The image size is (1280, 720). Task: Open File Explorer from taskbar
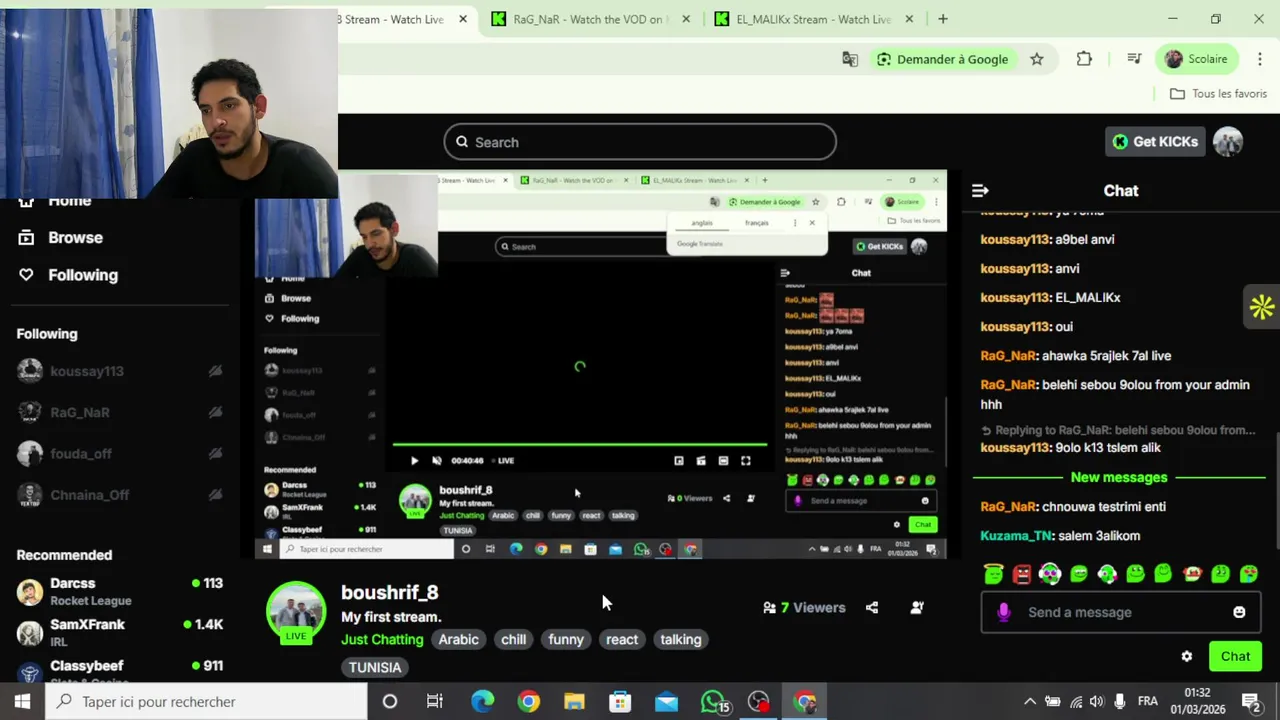[574, 701]
